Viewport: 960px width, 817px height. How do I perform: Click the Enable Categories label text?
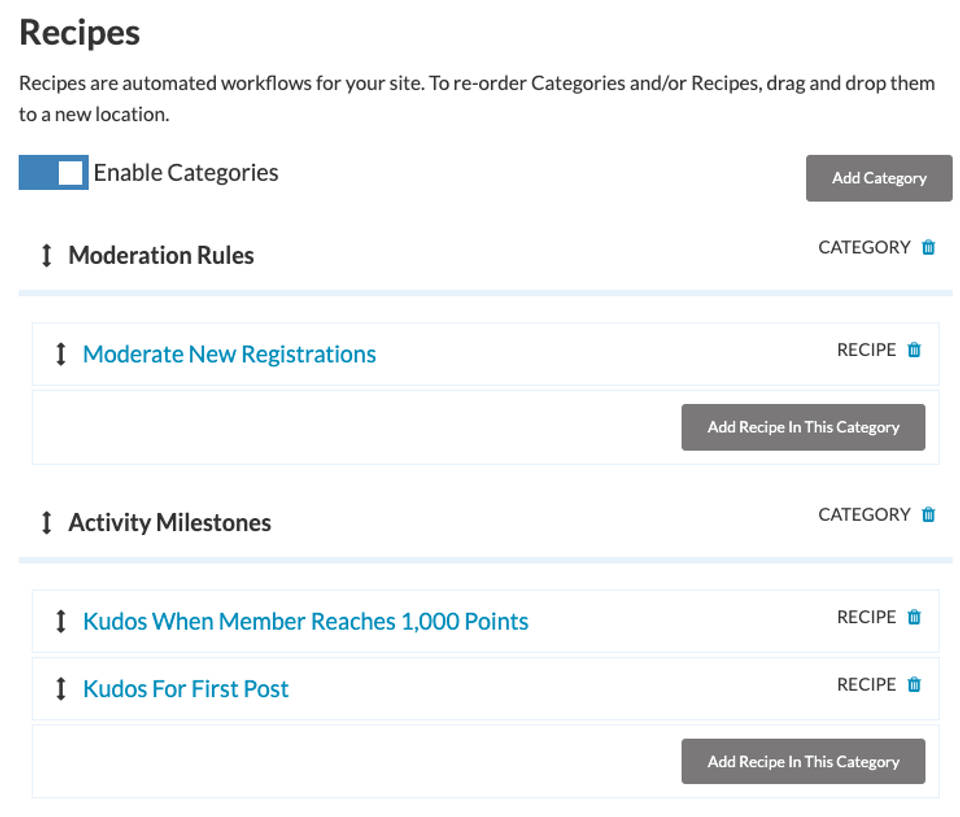click(x=186, y=172)
